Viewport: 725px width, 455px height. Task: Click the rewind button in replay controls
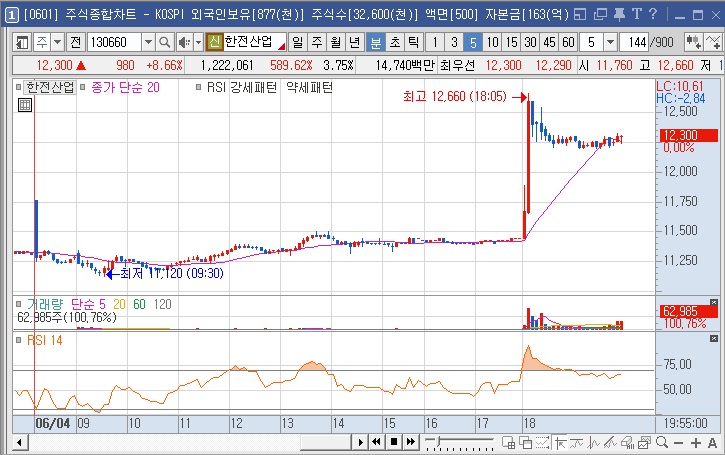coord(376,442)
